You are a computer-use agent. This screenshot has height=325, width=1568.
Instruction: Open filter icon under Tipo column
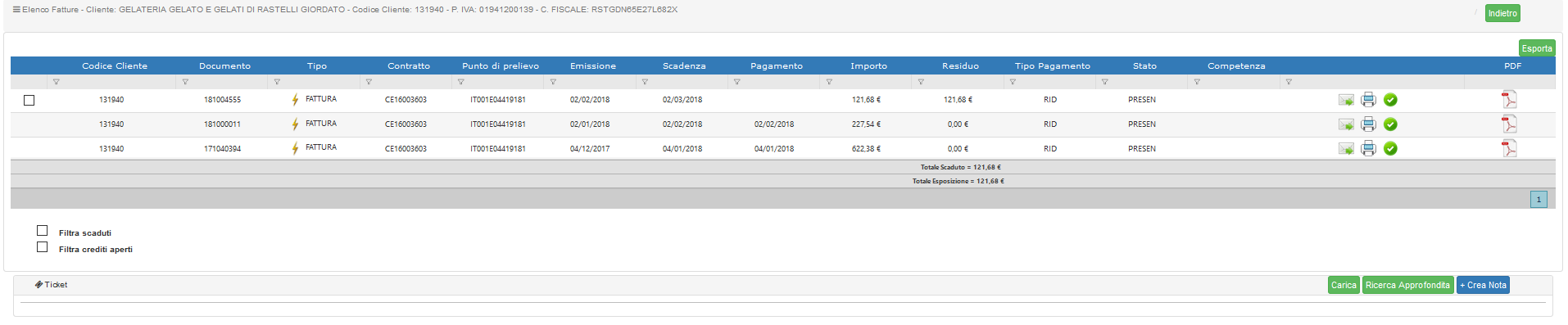(277, 82)
